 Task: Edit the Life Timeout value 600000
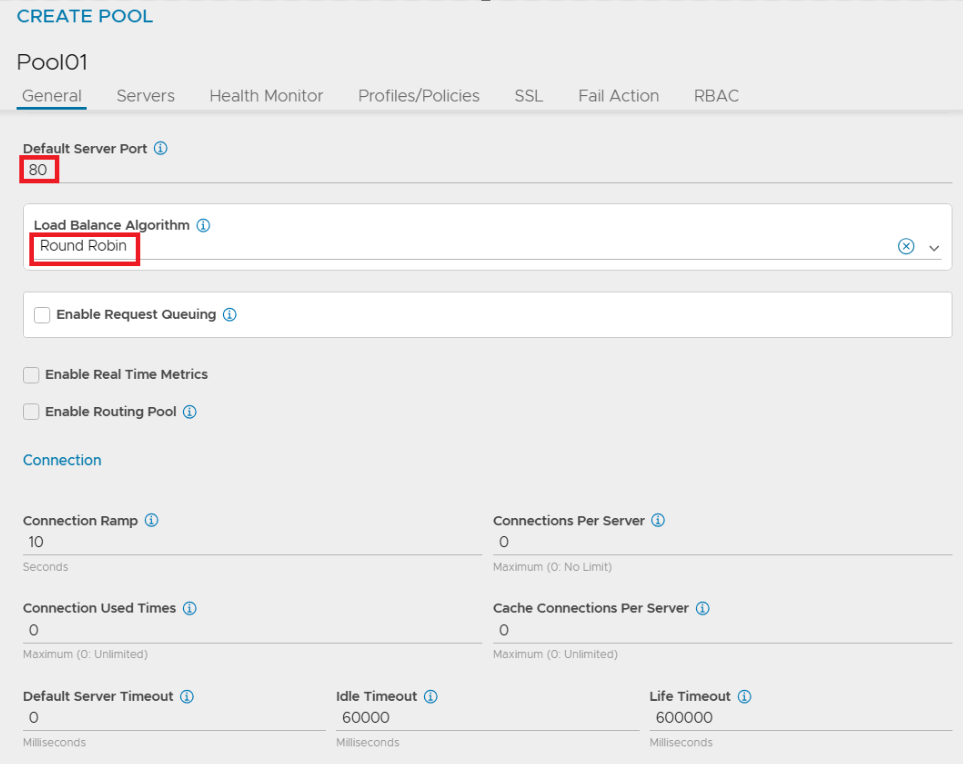801,718
